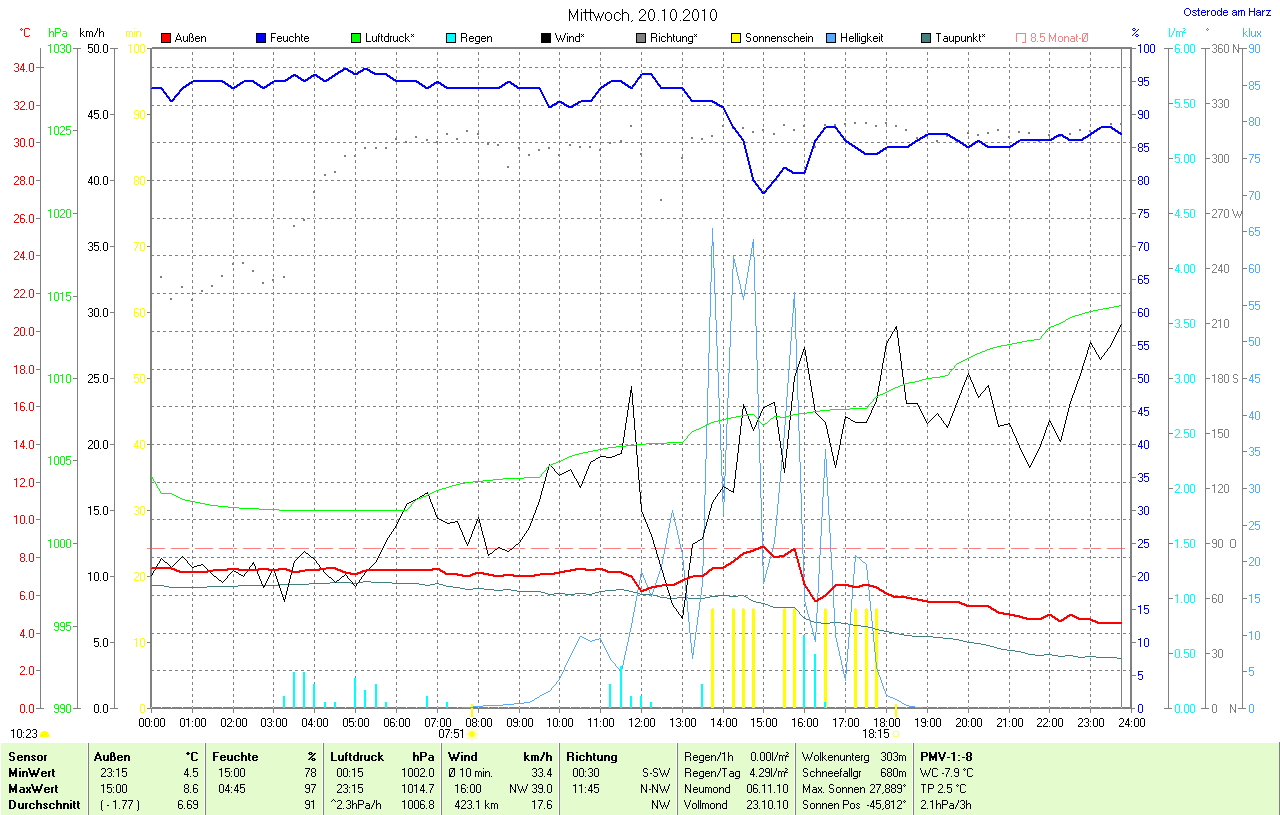The image size is (1280, 815).
Task: Click the gray Richtung legend square
Action: (x=641, y=38)
